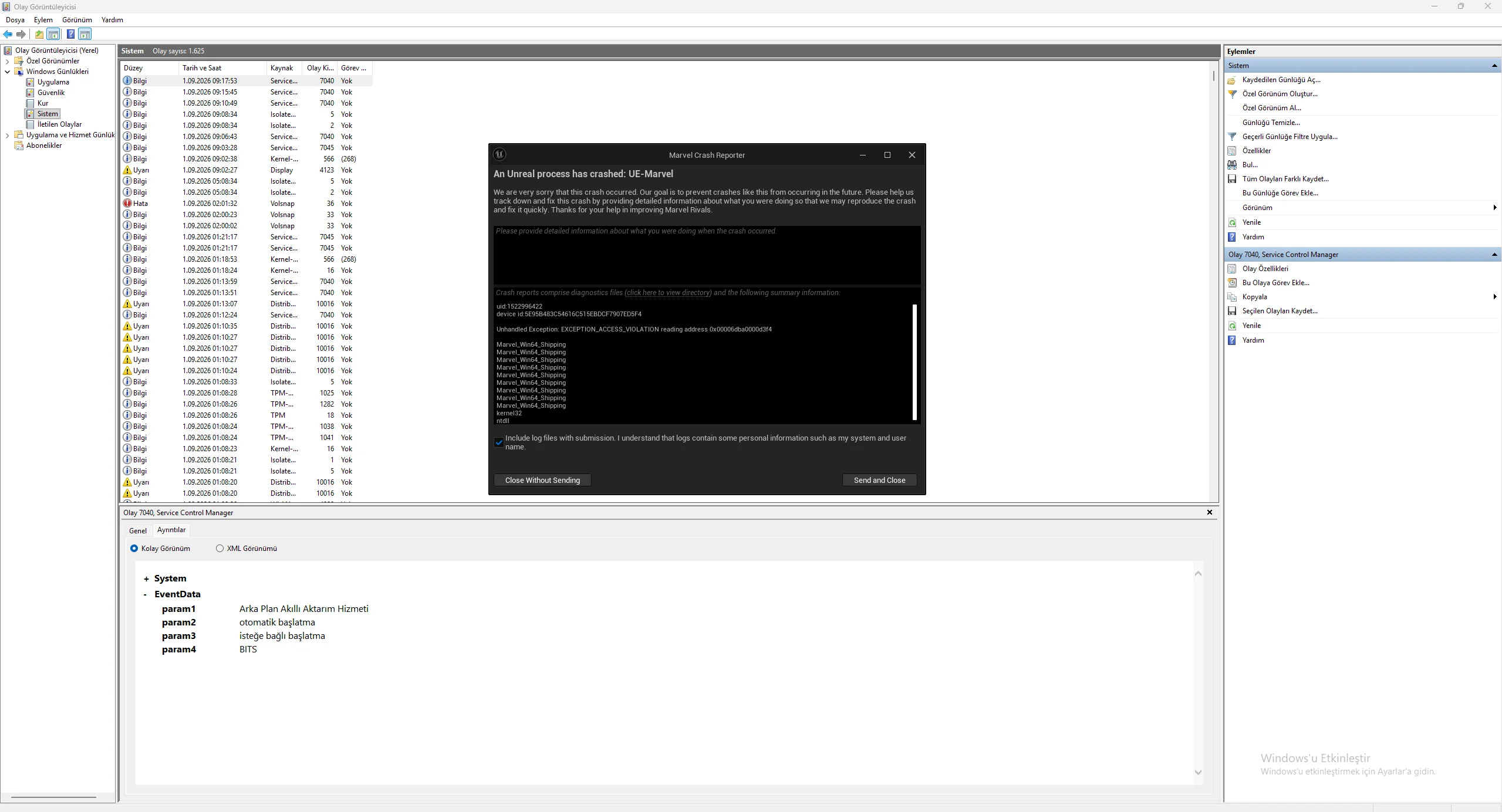Select the Uygulama log icon in tree
This screenshot has height=812, width=1502.
point(31,82)
